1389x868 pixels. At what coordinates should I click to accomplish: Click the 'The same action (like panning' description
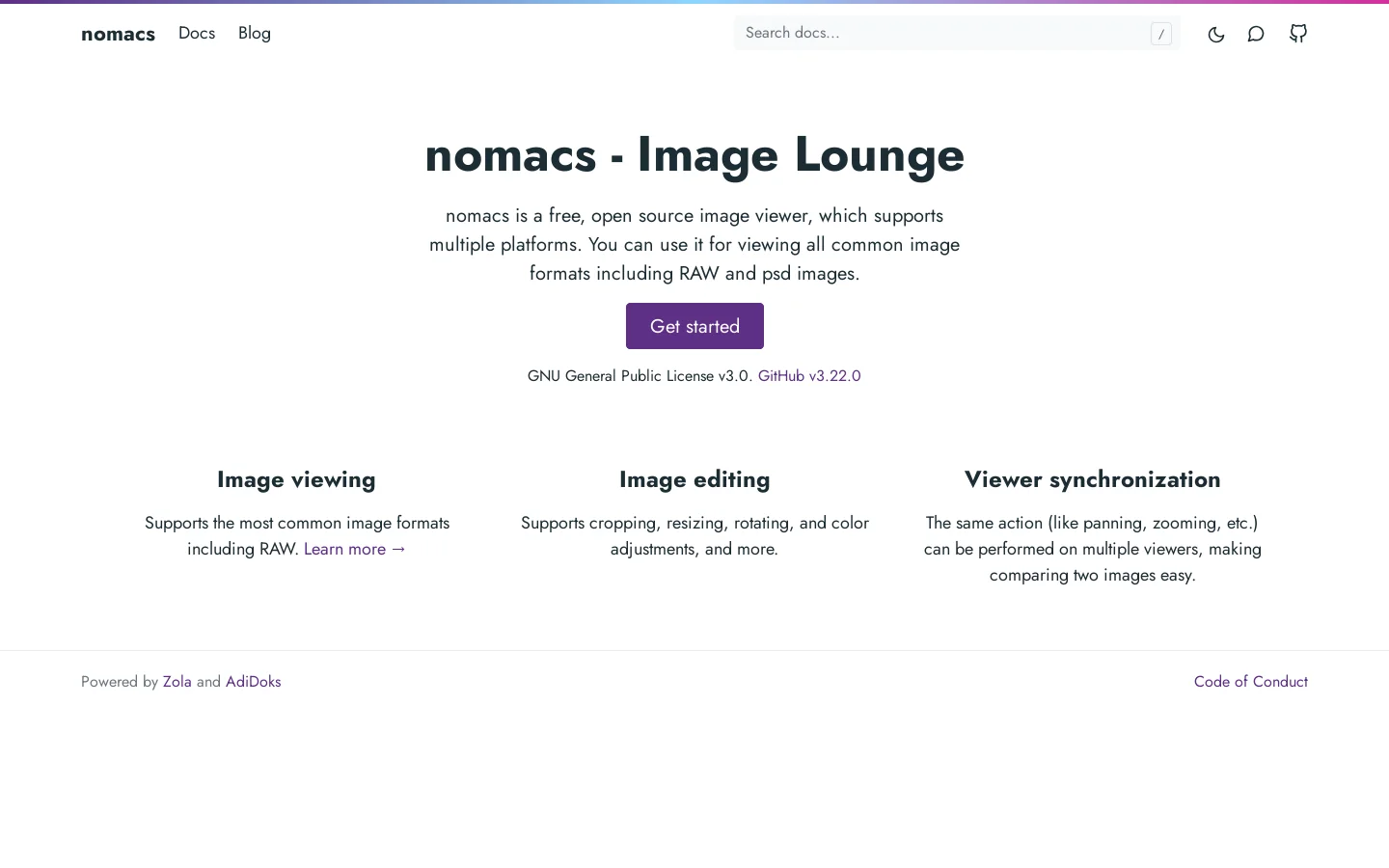(x=1093, y=549)
